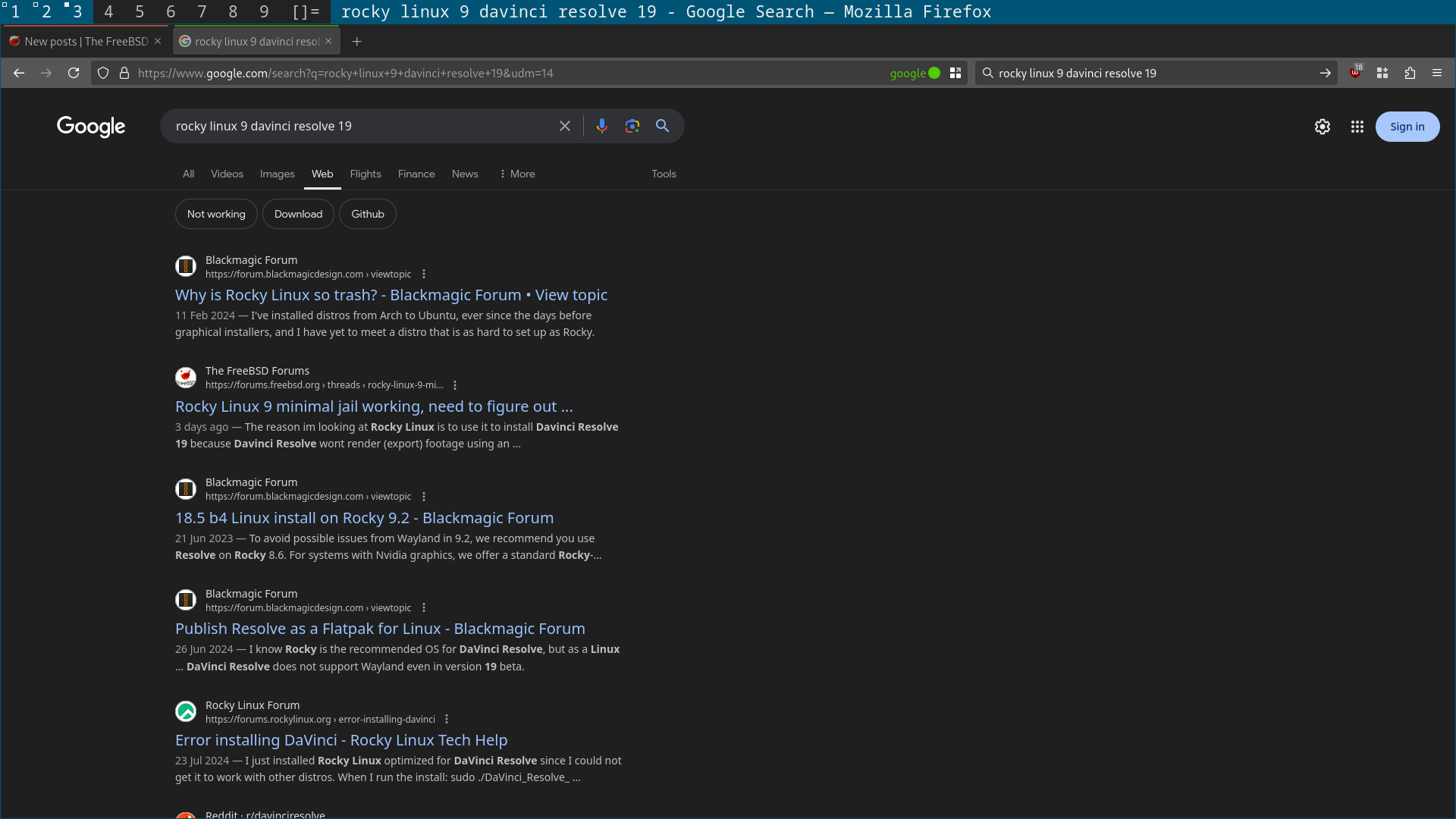This screenshot has height=819, width=1456.
Task: Open a new browser tab
Action: pyautogui.click(x=357, y=41)
